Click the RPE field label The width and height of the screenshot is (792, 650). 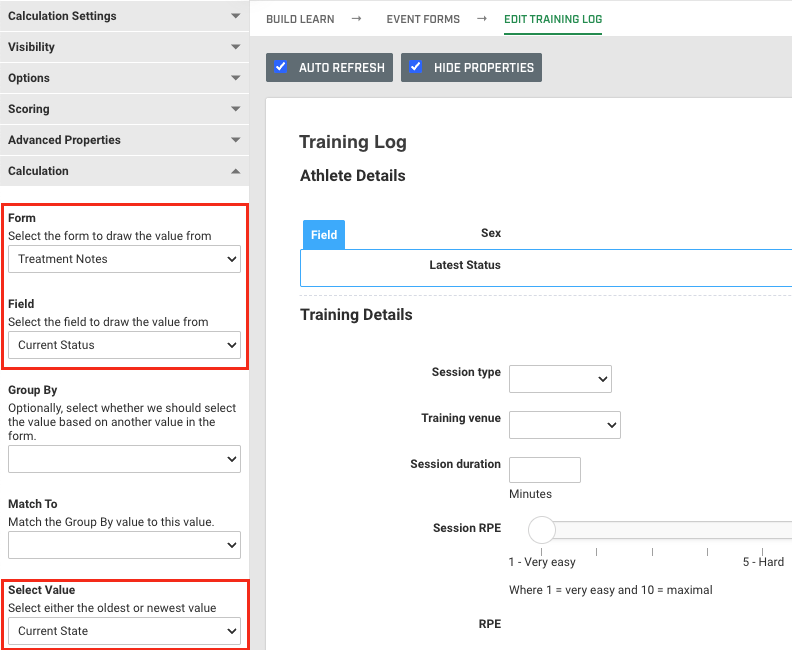489,624
